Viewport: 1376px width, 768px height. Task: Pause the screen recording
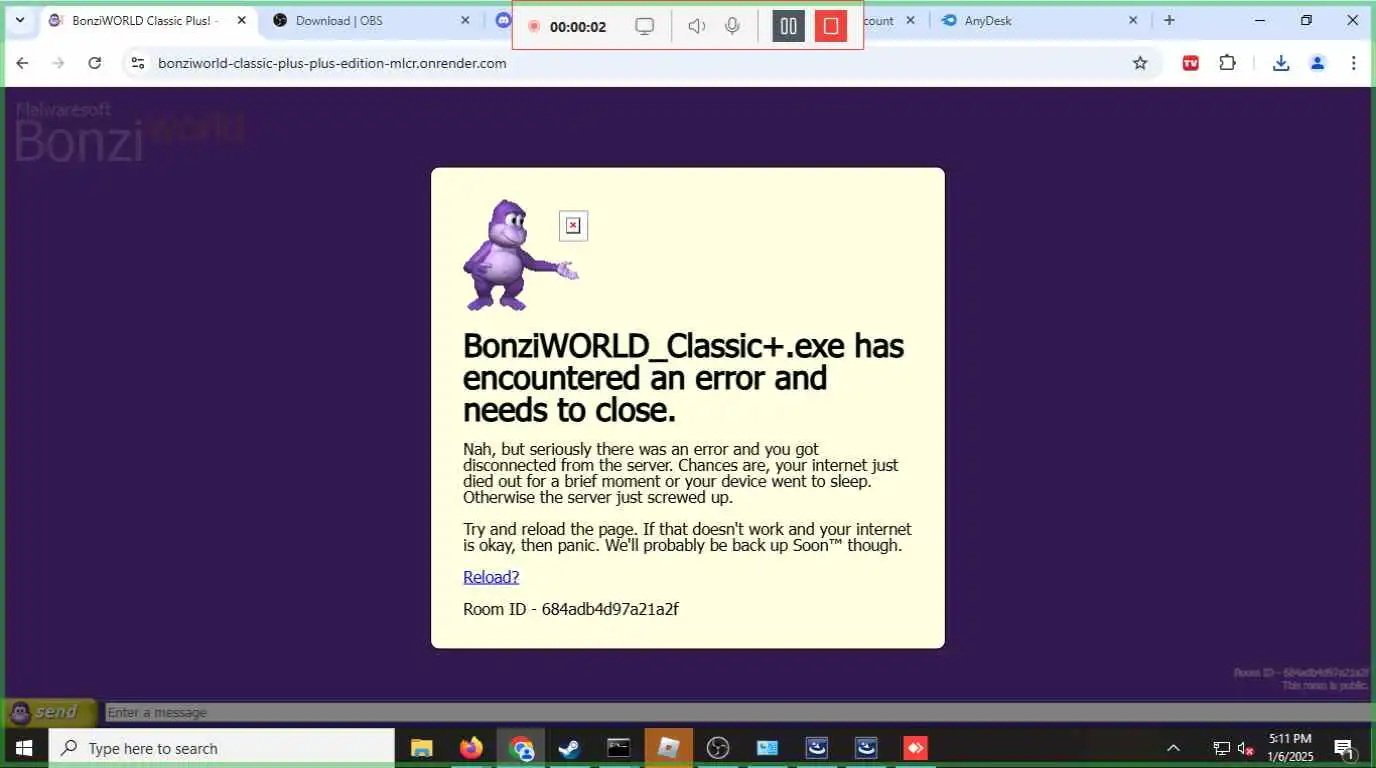click(788, 26)
